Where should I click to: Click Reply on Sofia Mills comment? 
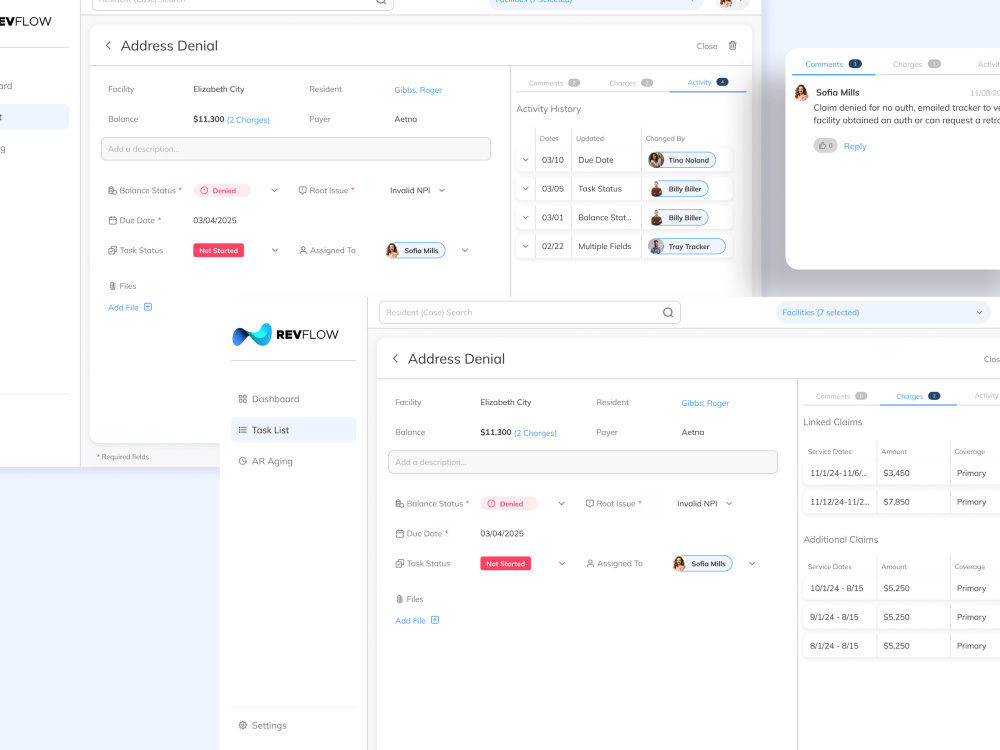pyautogui.click(x=855, y=146)
